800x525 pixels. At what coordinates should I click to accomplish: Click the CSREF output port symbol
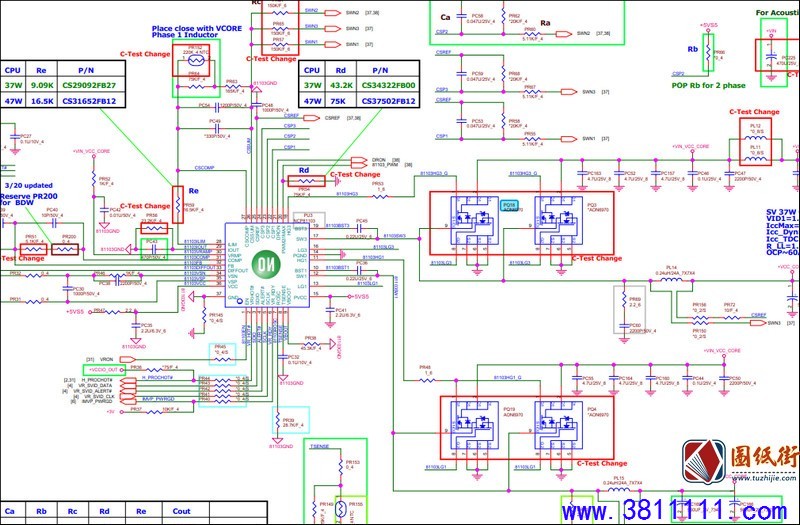[x=311, y=118]
